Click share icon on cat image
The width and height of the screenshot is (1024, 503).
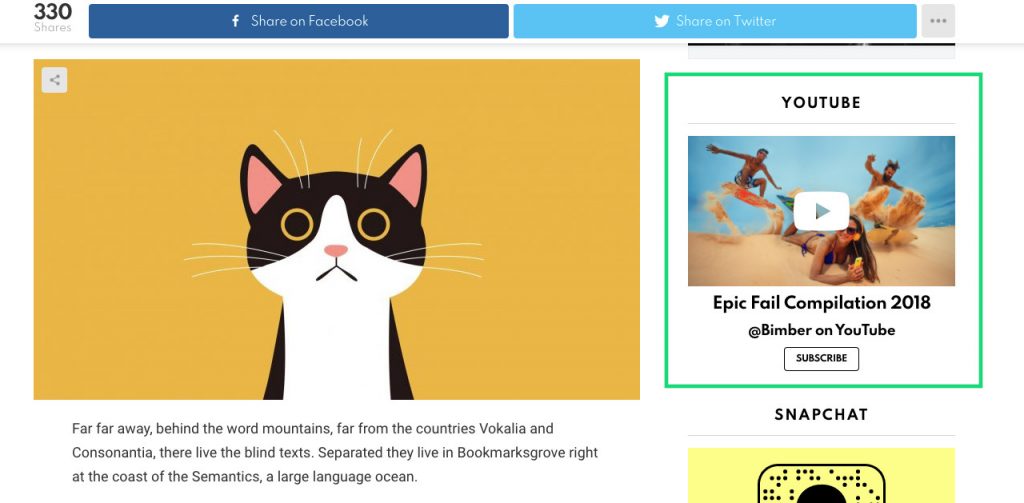coord(54,80)
